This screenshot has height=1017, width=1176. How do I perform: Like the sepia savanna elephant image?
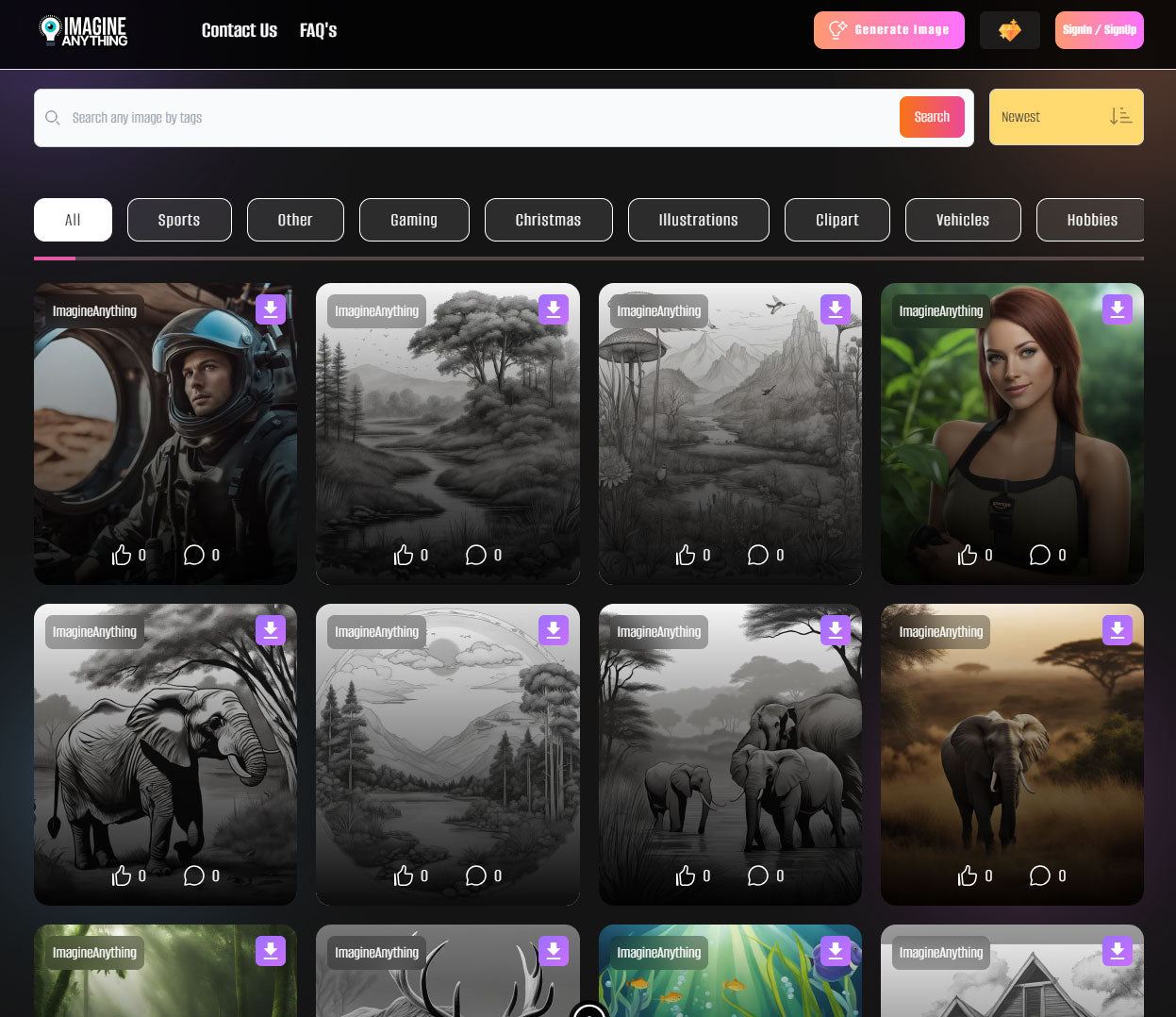point(968,875)
